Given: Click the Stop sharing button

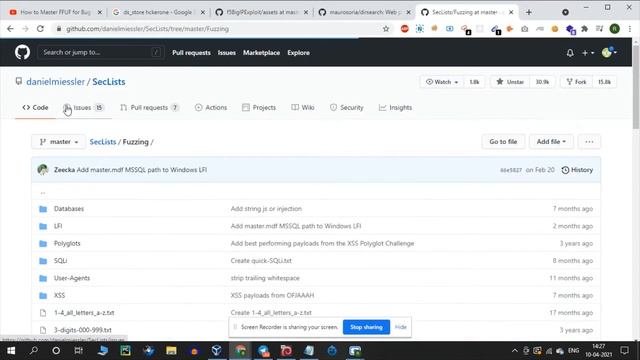Looking at the screenshot, I should pos(366,327).
